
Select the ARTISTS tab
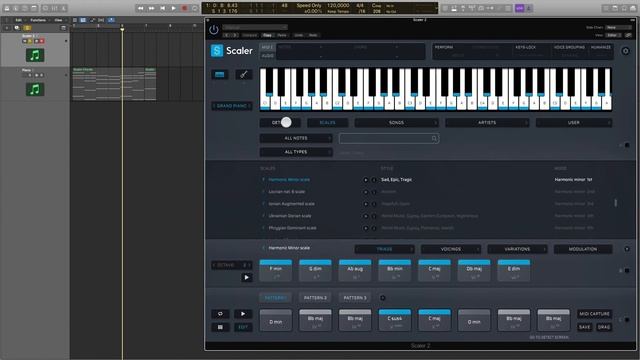(x=487, y=122)
